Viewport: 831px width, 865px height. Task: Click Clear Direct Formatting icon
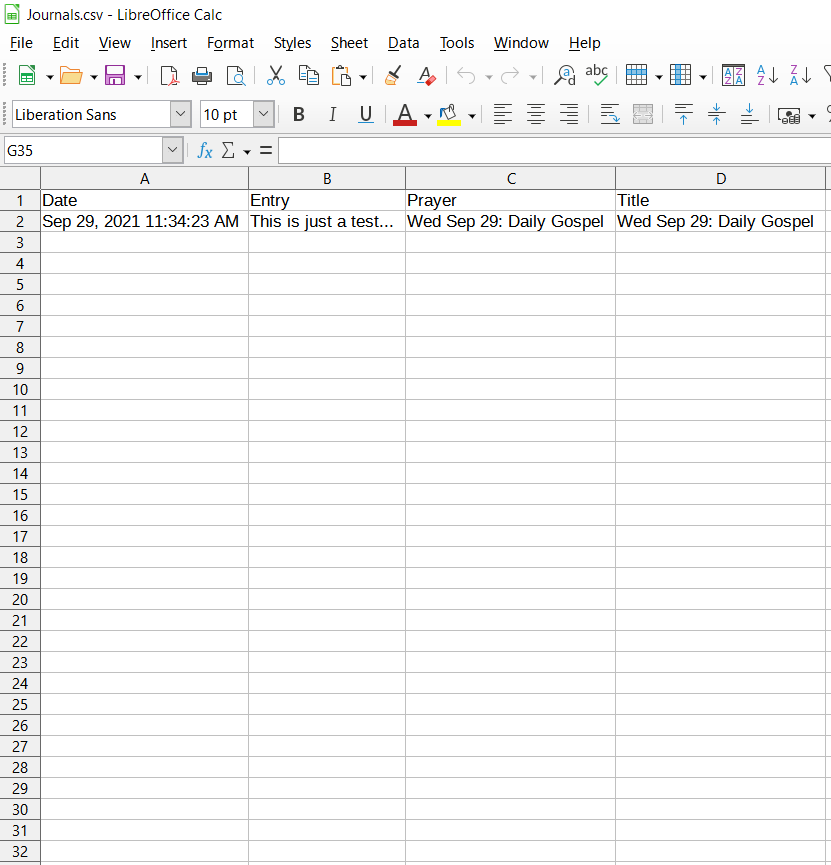pos(426,76)
